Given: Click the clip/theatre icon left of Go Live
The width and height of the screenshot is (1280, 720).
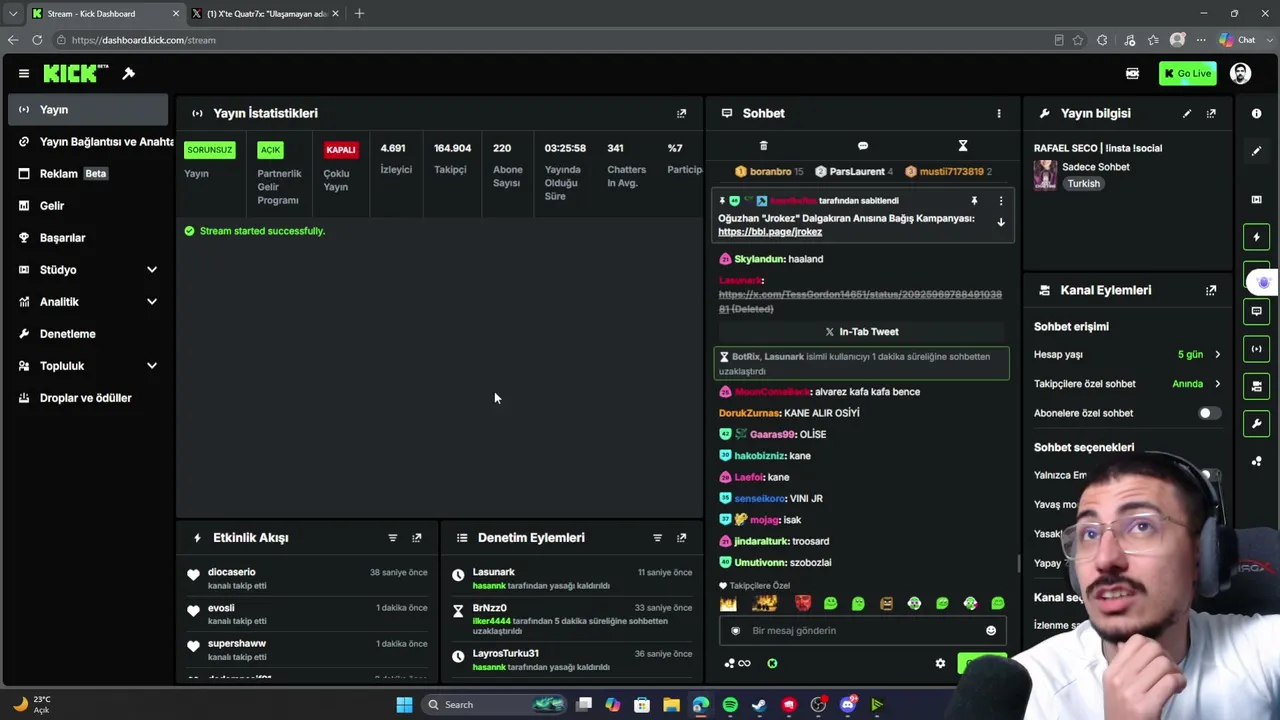Looking at the screenshot, I should pyautogui.click(x=1132, y=73).
